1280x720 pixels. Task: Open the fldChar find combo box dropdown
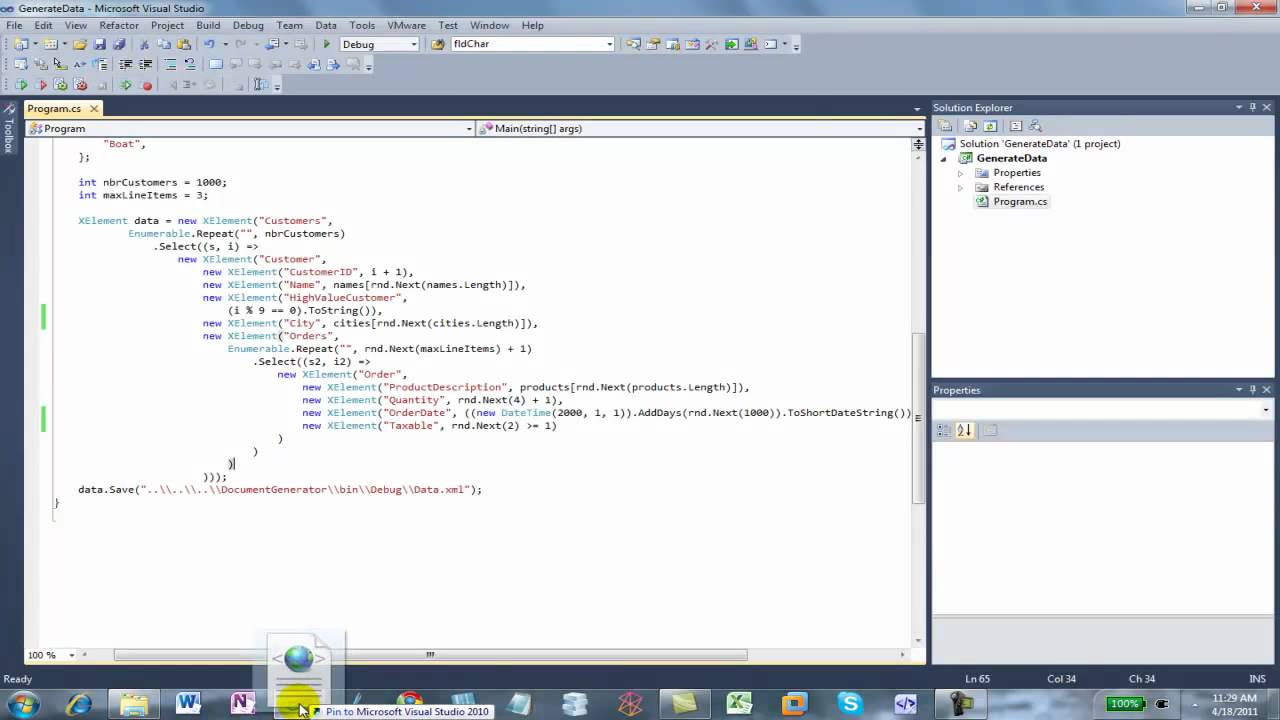[x=609, y=44]
